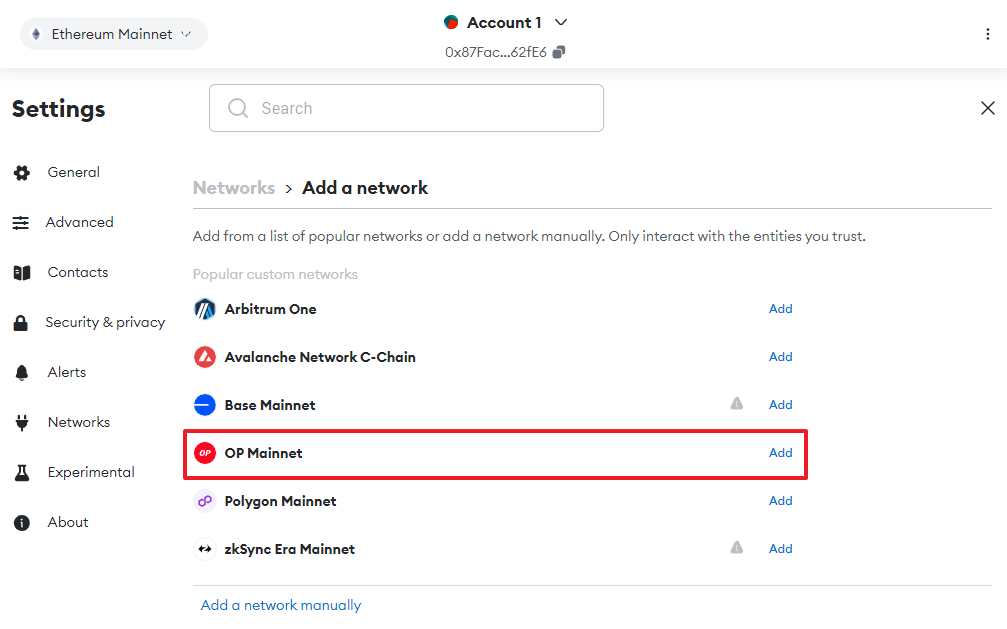The image size is (1007, 629).
Task: Copy the account address with the copy icon
Action: [560, 51]
